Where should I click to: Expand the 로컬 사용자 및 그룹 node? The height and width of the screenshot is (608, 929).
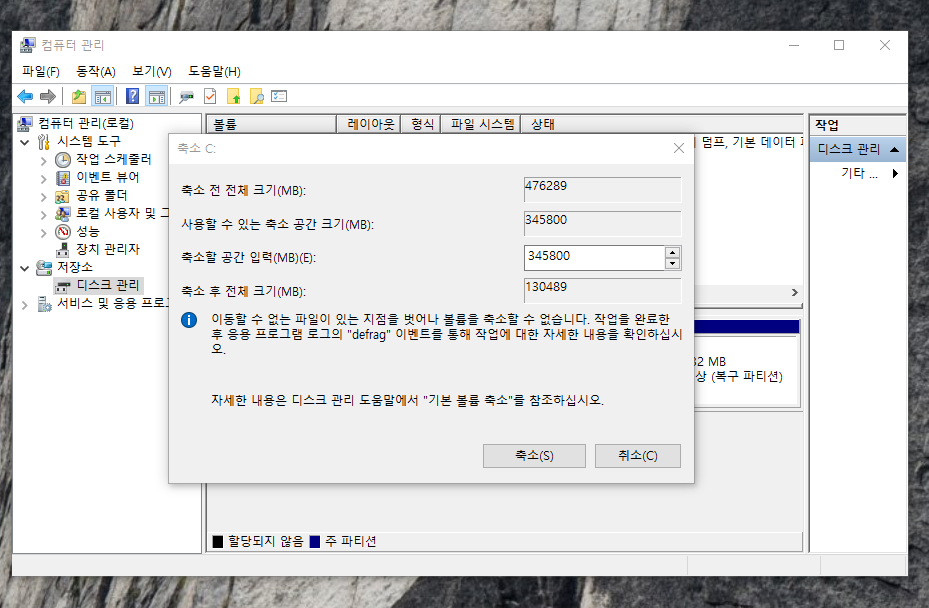(x=43, y=214)
